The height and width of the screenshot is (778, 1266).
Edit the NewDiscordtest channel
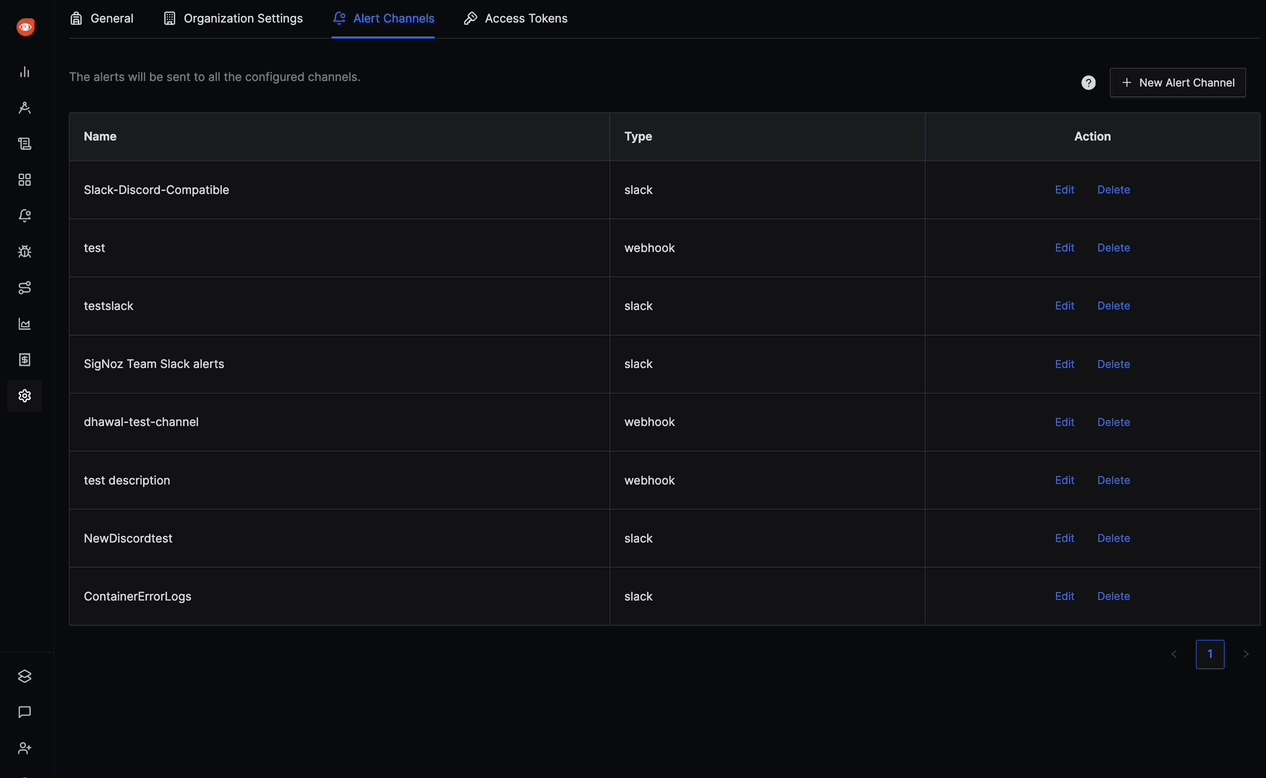click(1065, 538)
